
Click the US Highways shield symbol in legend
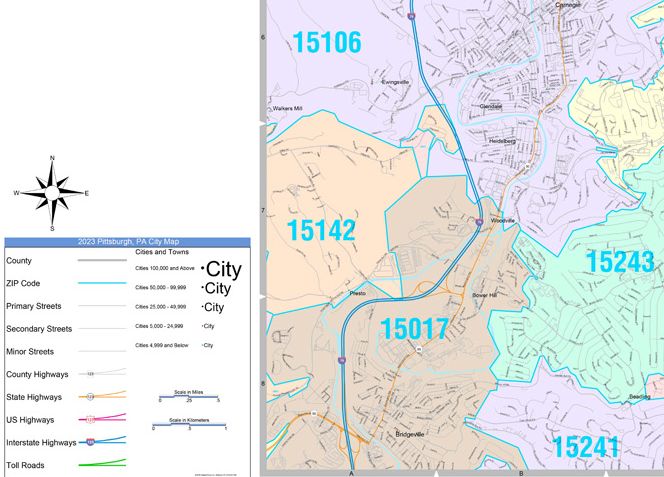coord(91,419)
